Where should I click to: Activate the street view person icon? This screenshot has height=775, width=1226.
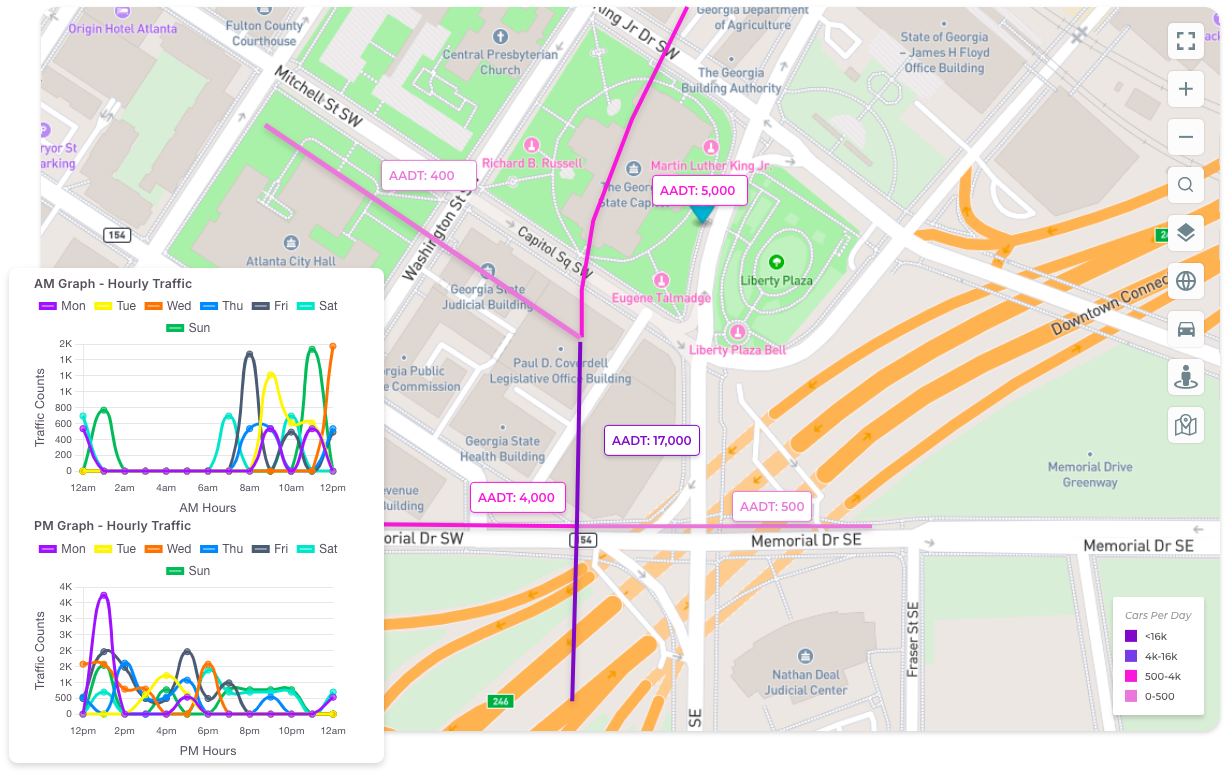1186,377
